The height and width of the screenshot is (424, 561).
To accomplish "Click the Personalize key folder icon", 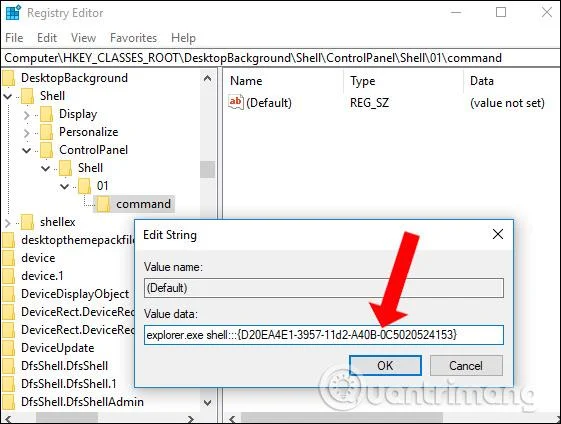I will pos(46,132).
